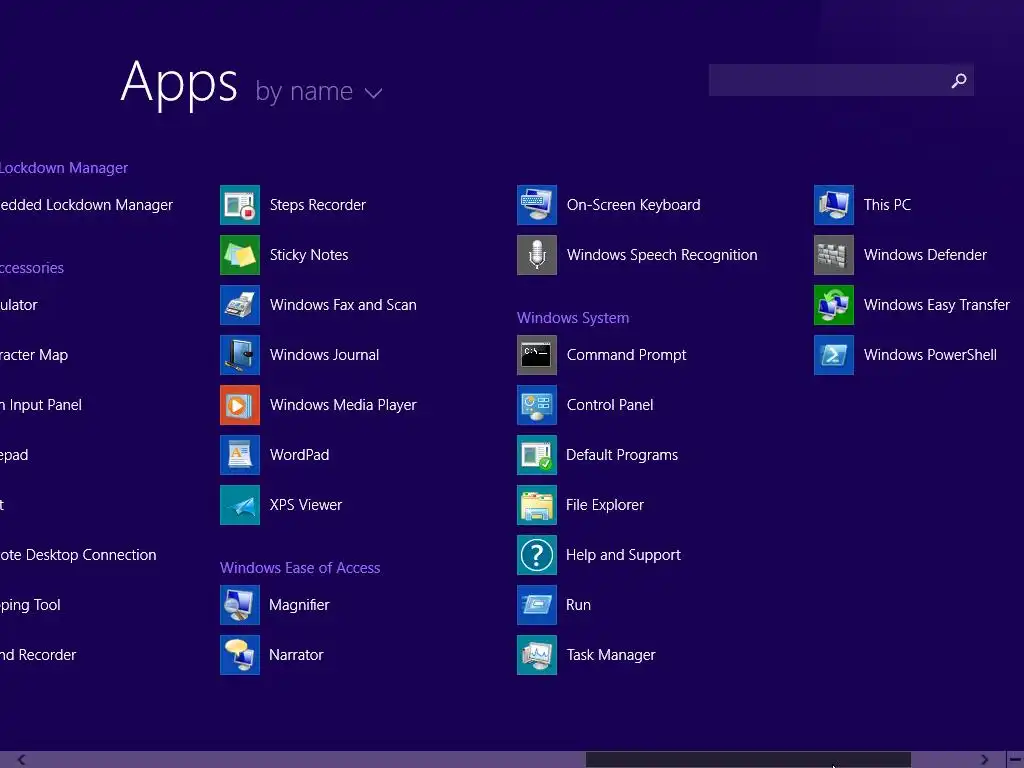
Task: Click the 'Windows Speech Recognition' label
Action: [x=662, y=255]
